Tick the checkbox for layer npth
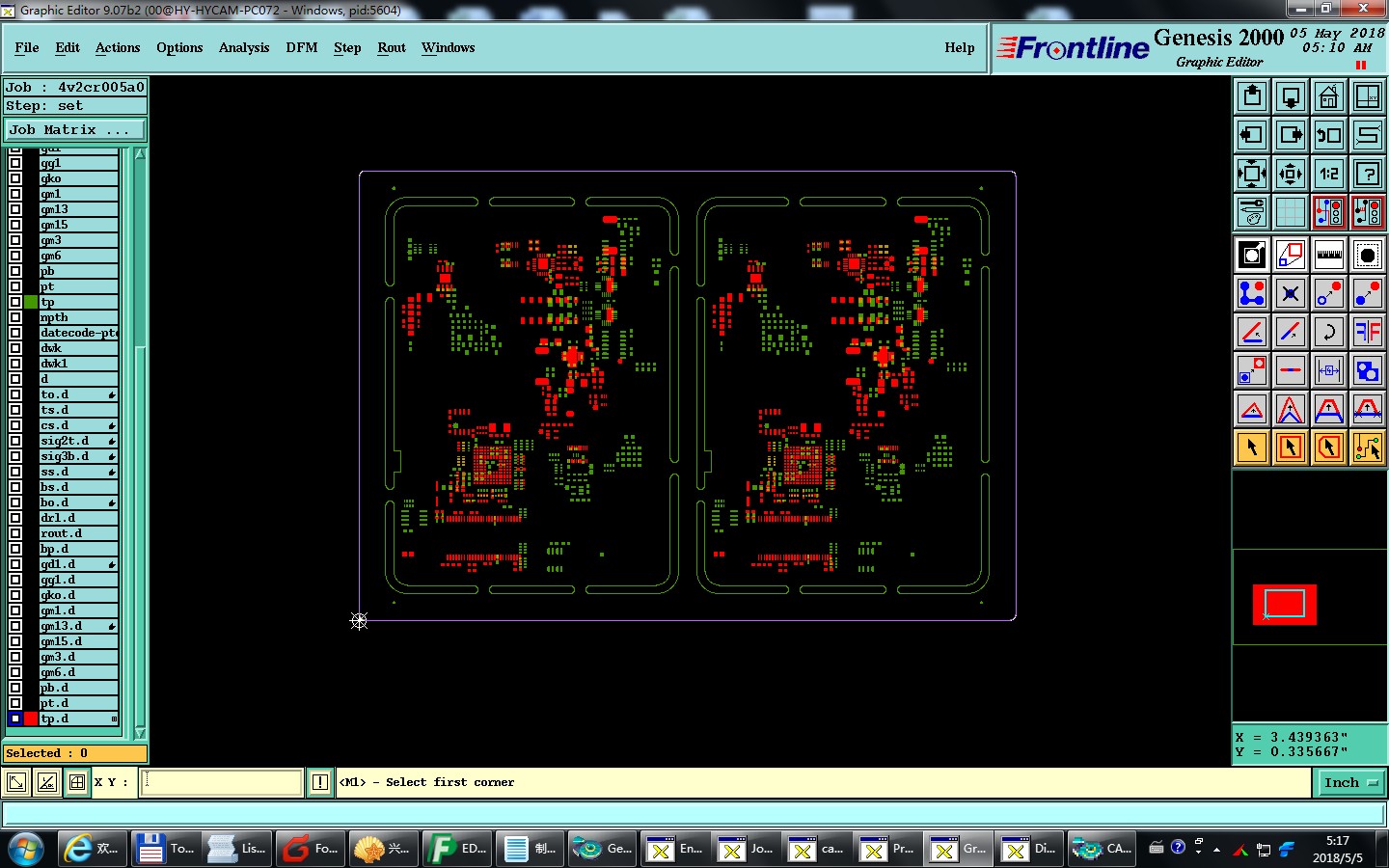Viewport: 1389px width, 868px height. tap(15, 317)
